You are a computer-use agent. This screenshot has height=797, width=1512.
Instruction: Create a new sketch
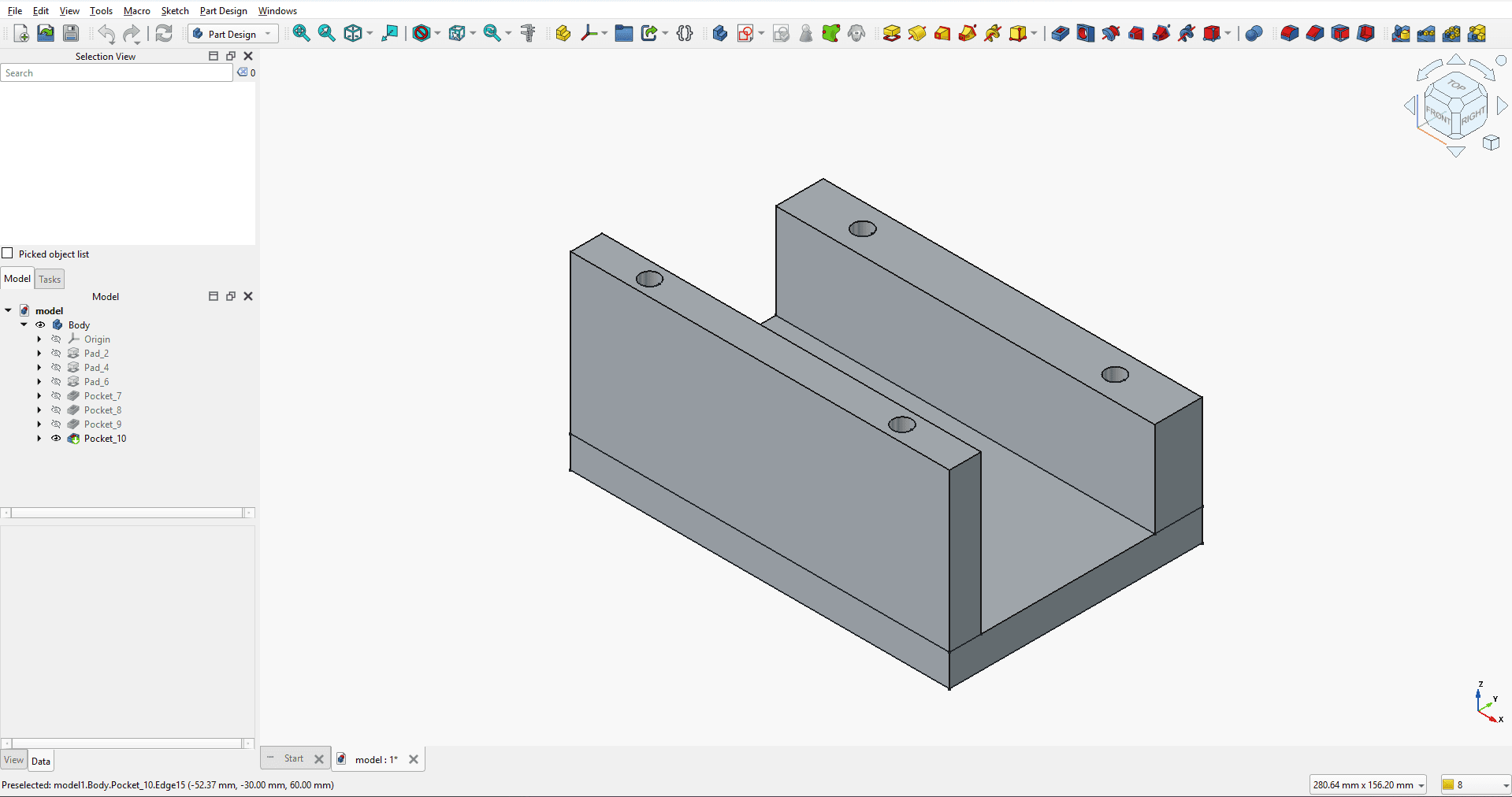pyautogui.click(x=745, y=33)
